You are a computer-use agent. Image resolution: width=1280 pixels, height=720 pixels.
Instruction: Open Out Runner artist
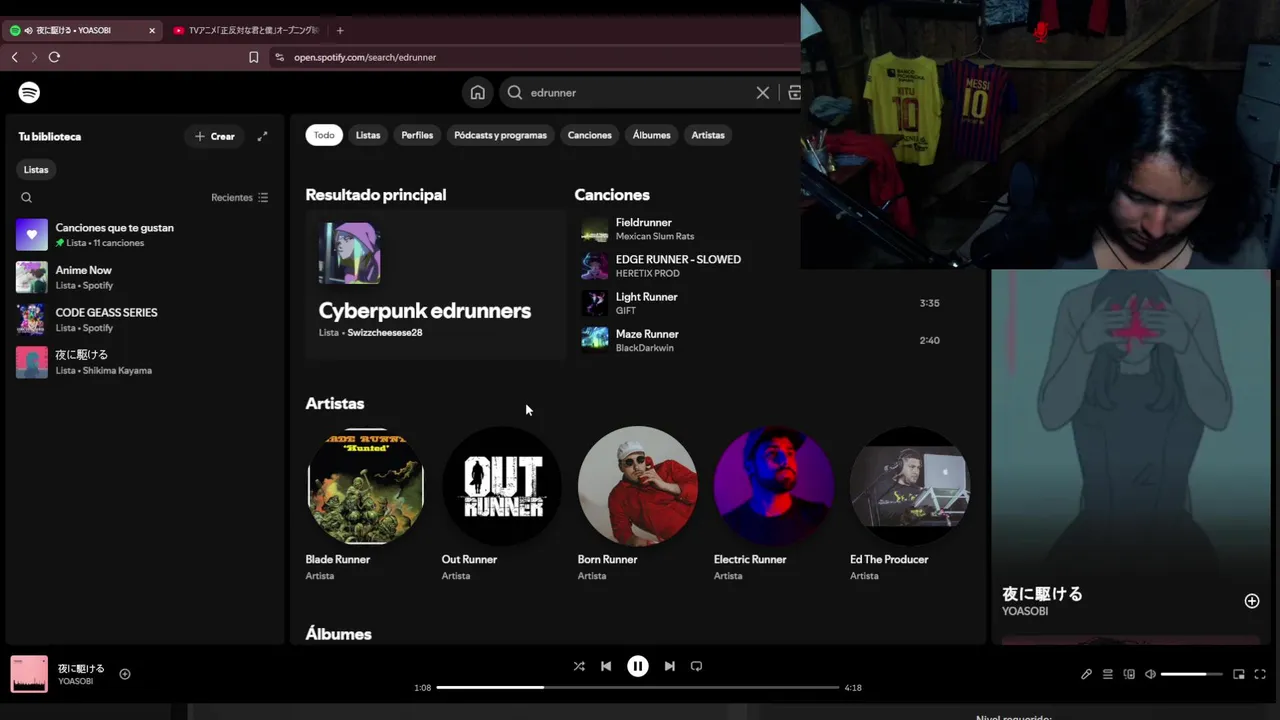501,503
